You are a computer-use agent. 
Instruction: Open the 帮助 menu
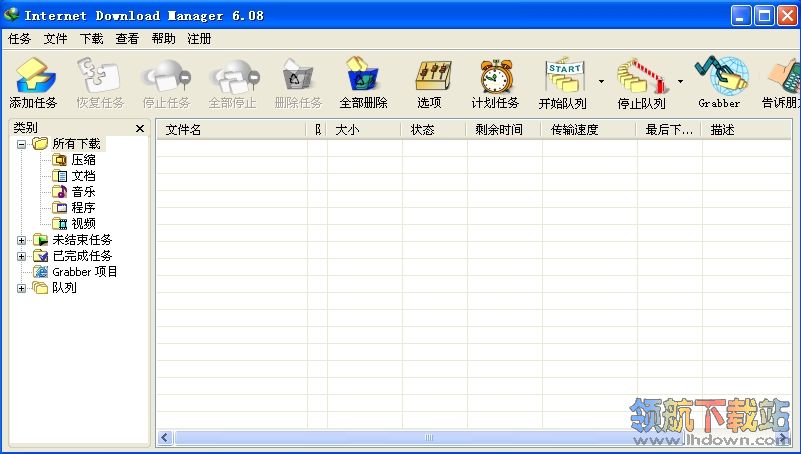[163, 39]
